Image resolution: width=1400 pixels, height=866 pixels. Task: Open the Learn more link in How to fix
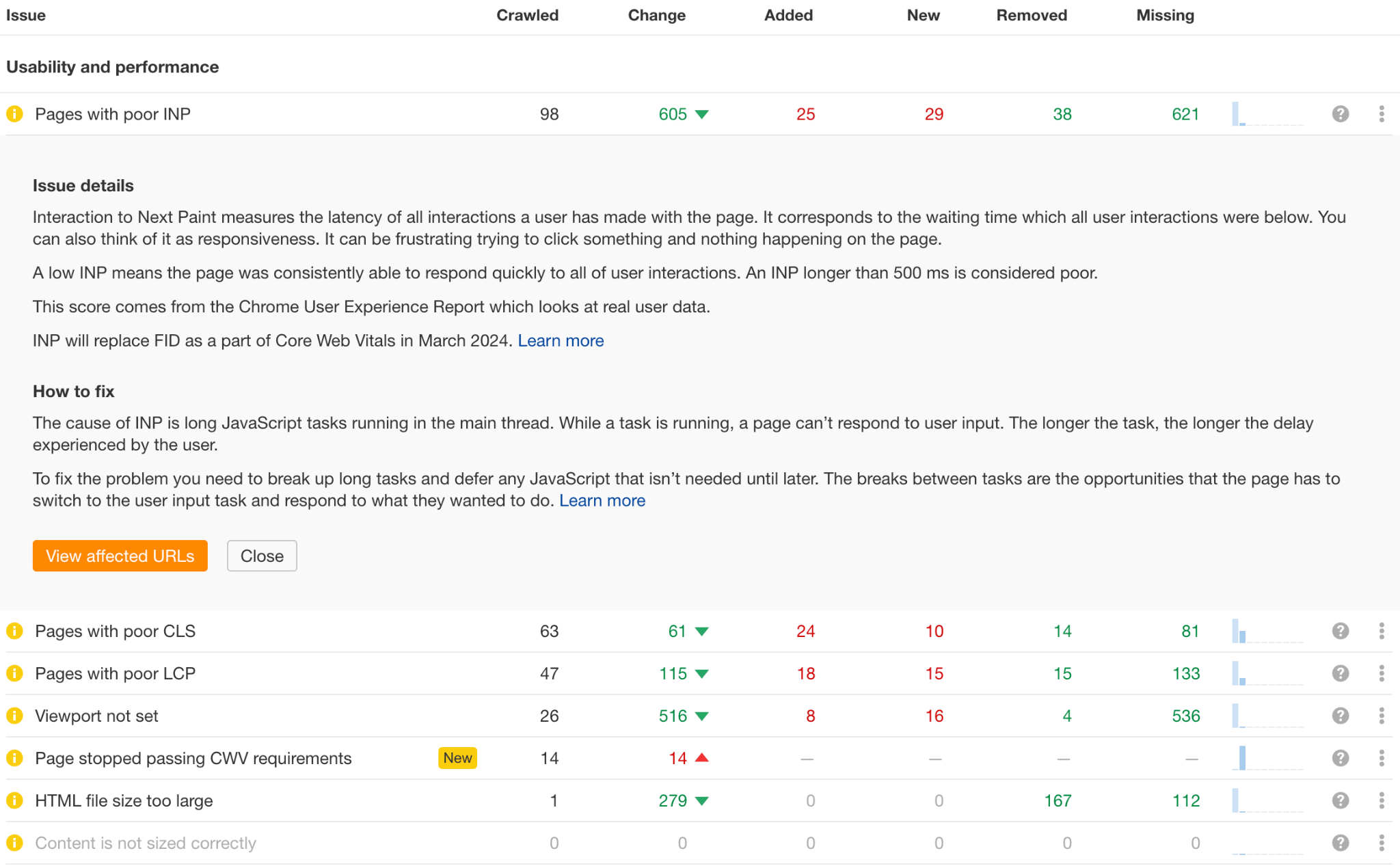click(x=602, y=500)
